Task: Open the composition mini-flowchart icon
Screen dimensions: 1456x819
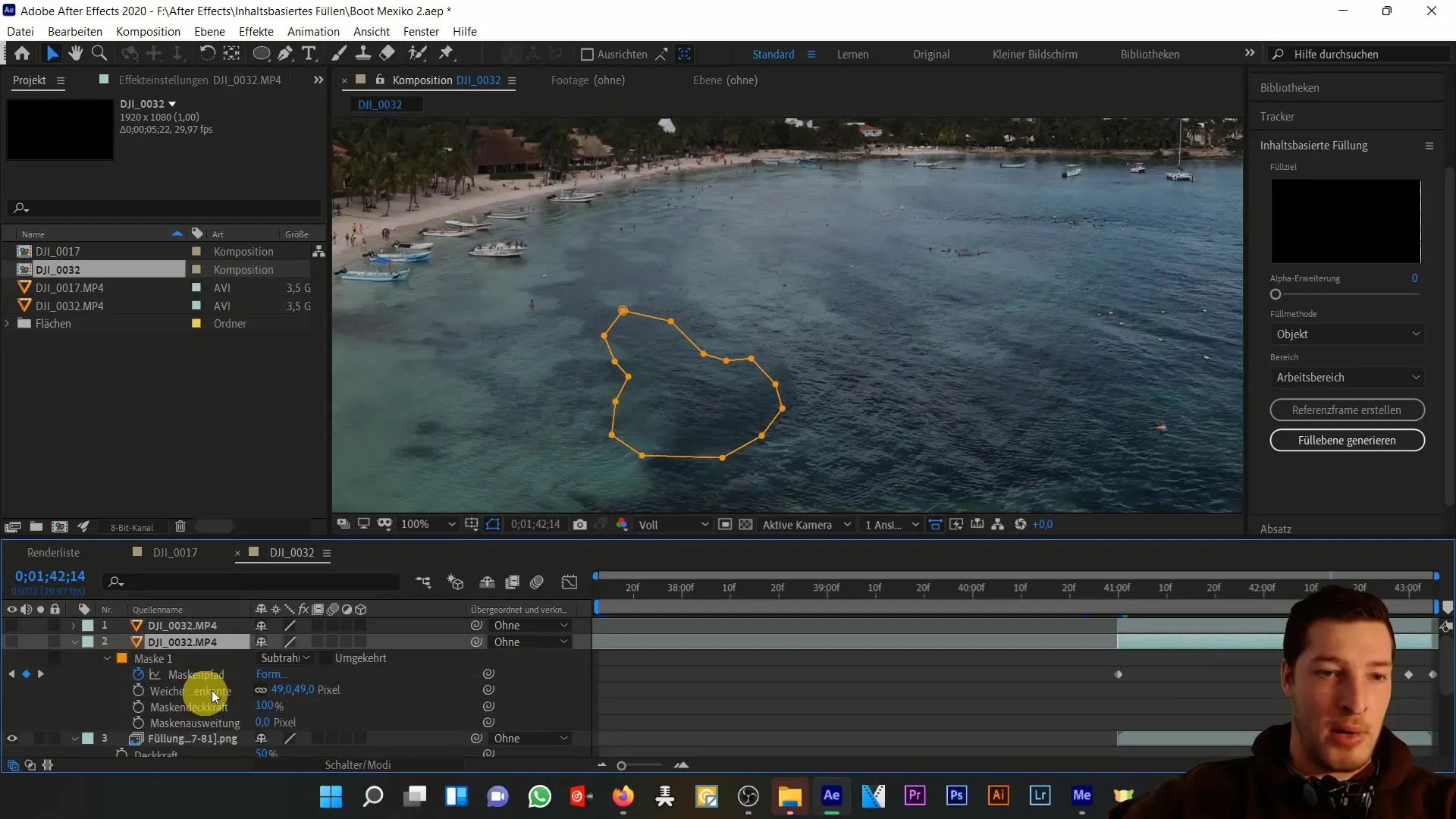Action: coord(423,582)
